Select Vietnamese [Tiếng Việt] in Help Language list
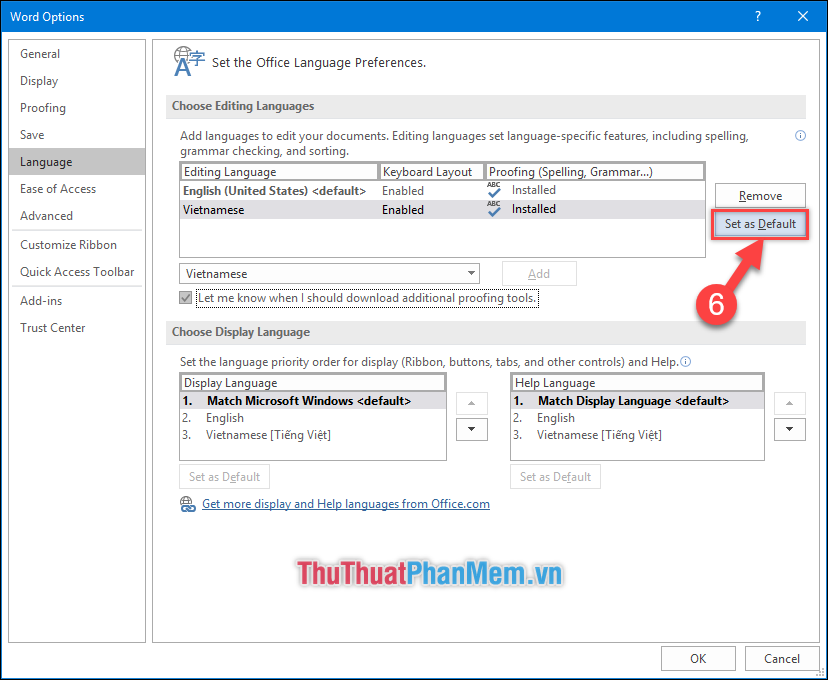Image resolution: width=828 pixels, height=680 pixels. (637, 435)
